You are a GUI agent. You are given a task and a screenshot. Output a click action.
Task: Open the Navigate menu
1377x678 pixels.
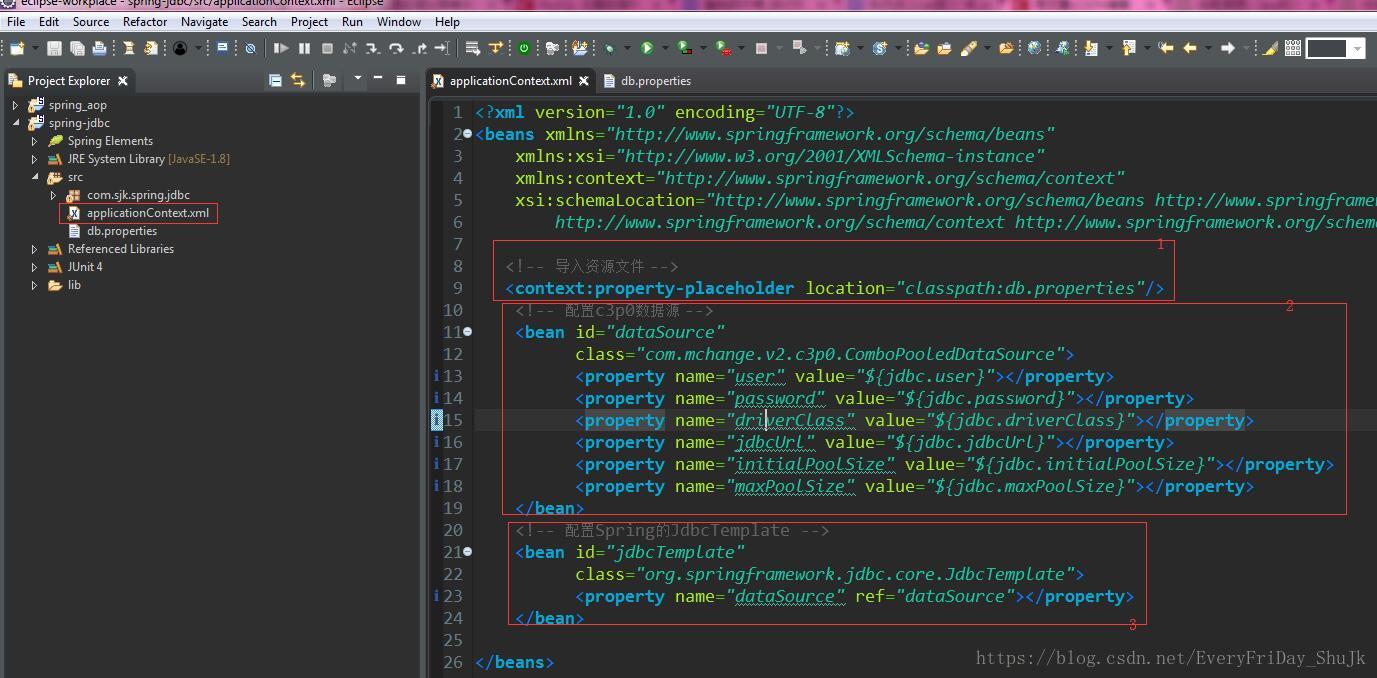click(x=205, y=21)
